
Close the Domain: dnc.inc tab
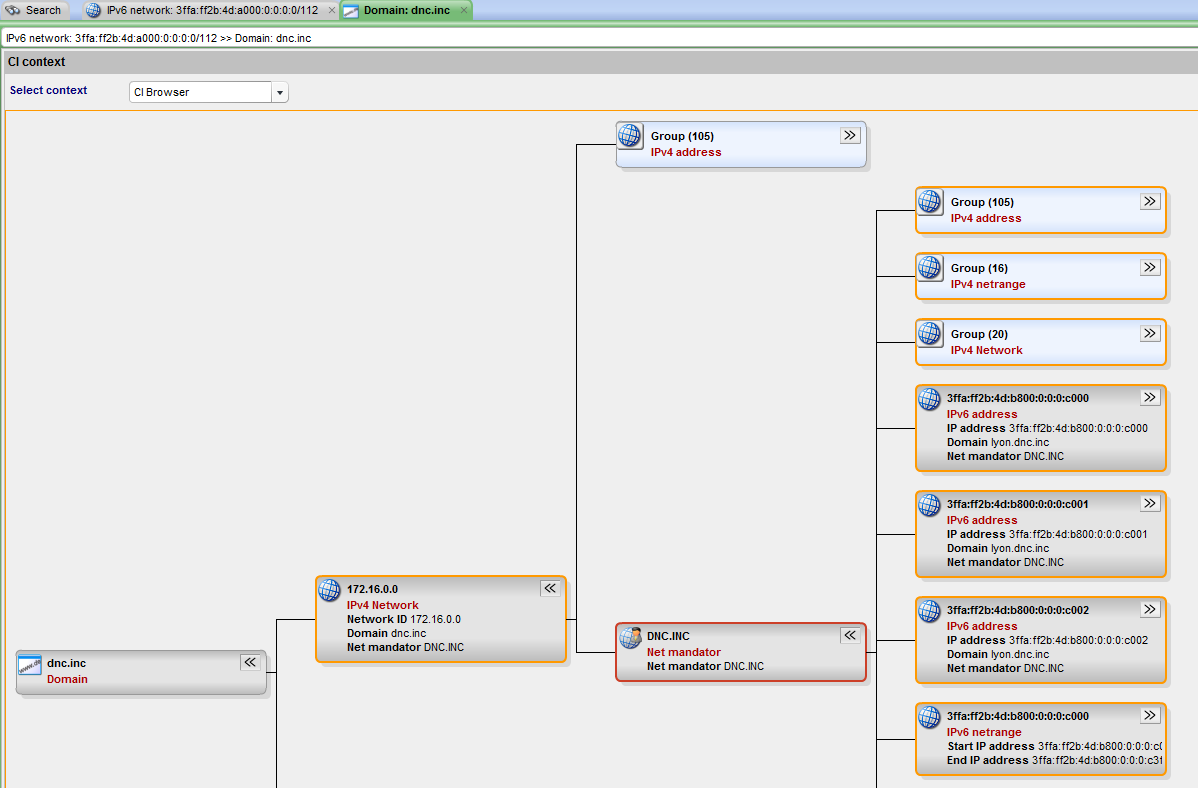[464, 10]
